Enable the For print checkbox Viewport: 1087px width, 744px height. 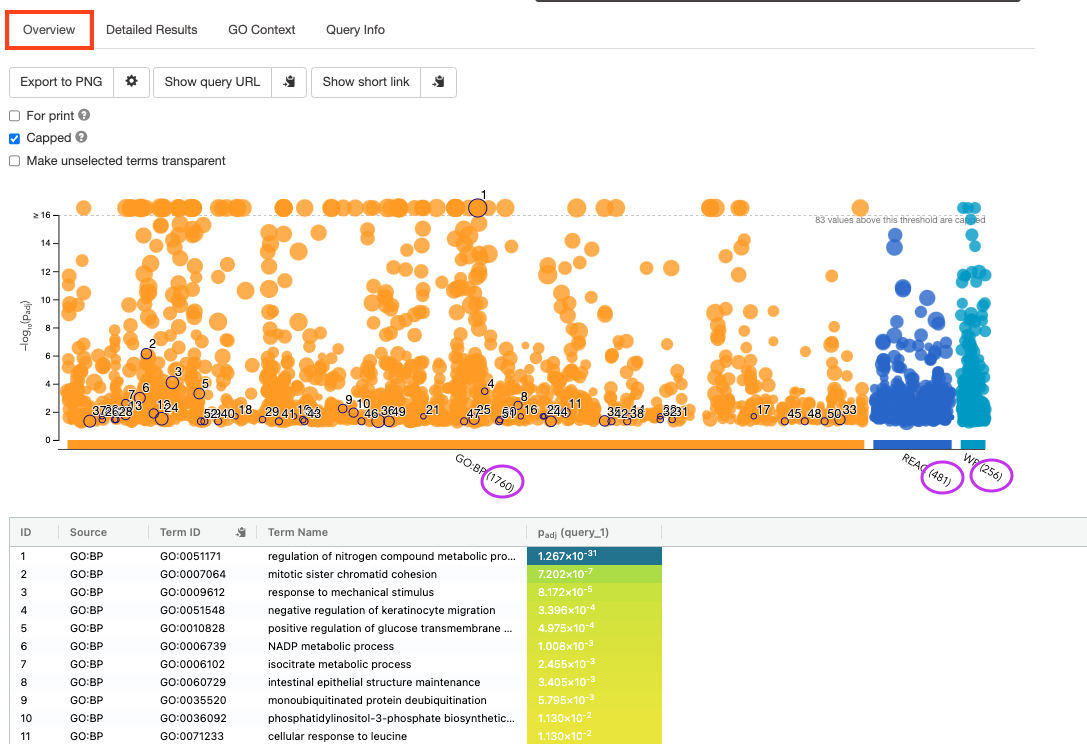[x=15, y=116]
